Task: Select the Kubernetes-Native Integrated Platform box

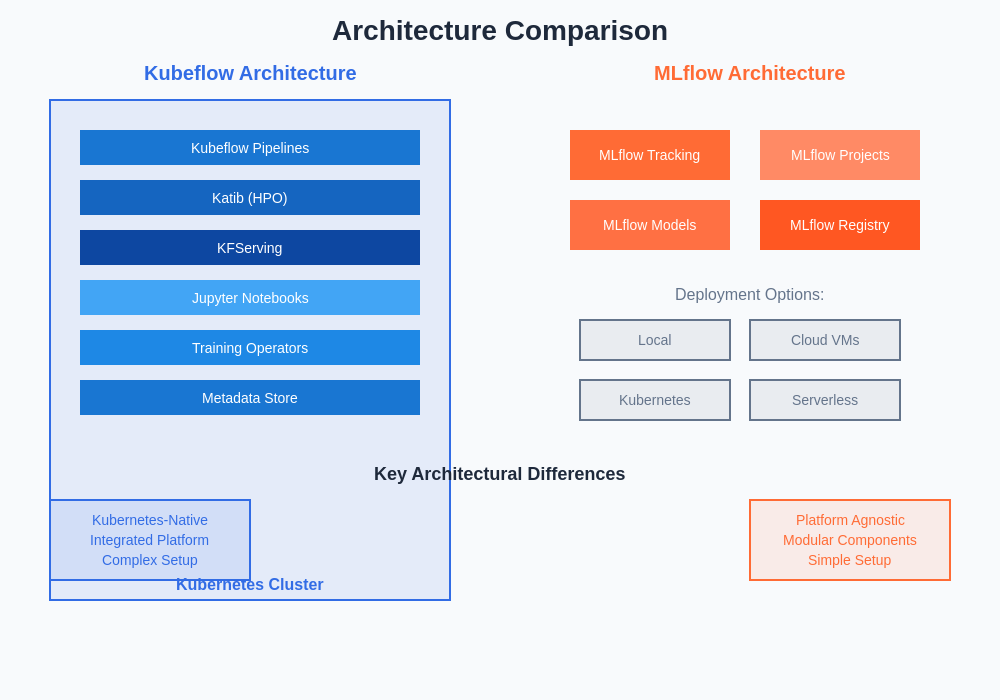Action: pyautogui.click(x=150, y=540)
